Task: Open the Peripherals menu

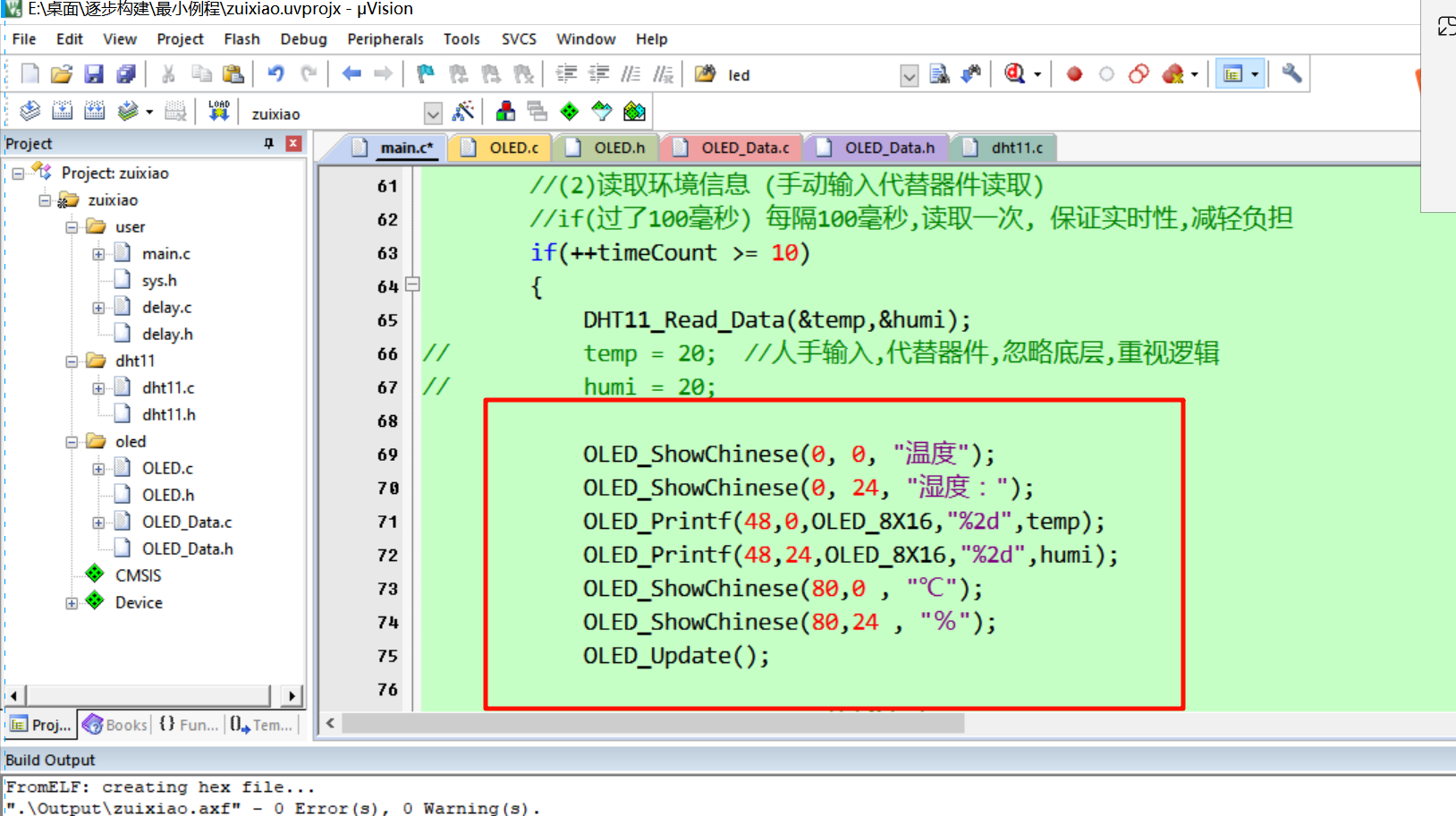Action: click(385, 39)
